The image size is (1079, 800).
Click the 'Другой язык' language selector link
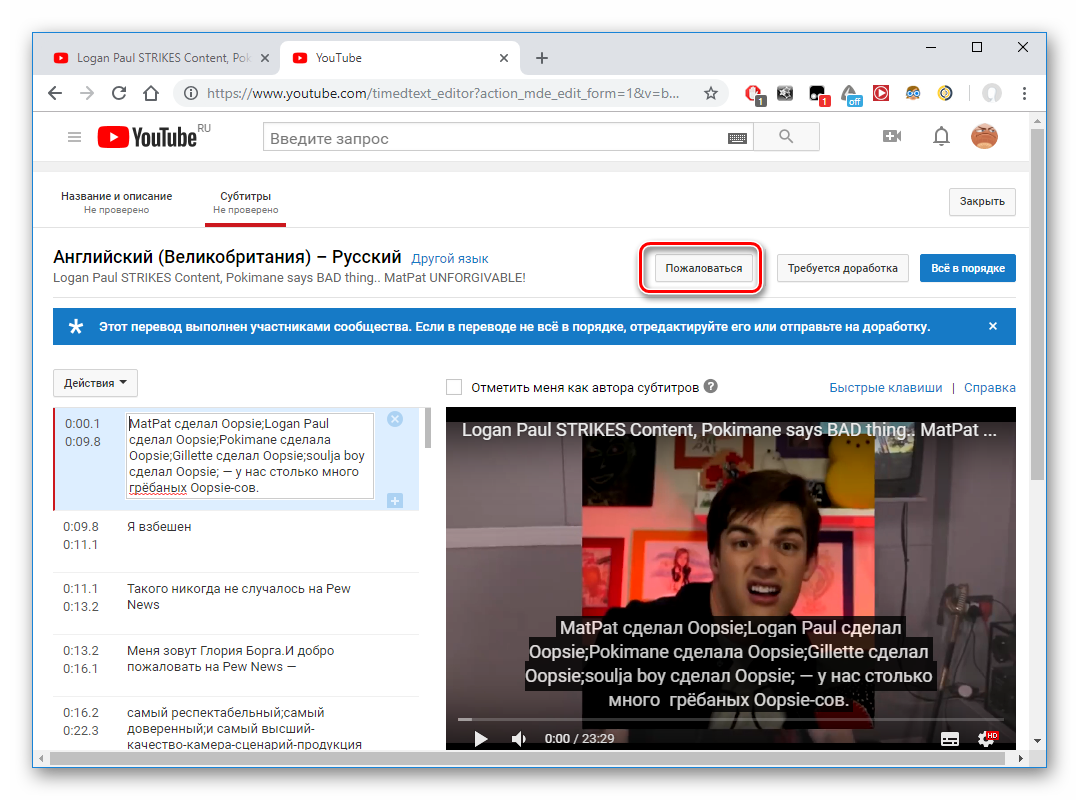(450, 259)
